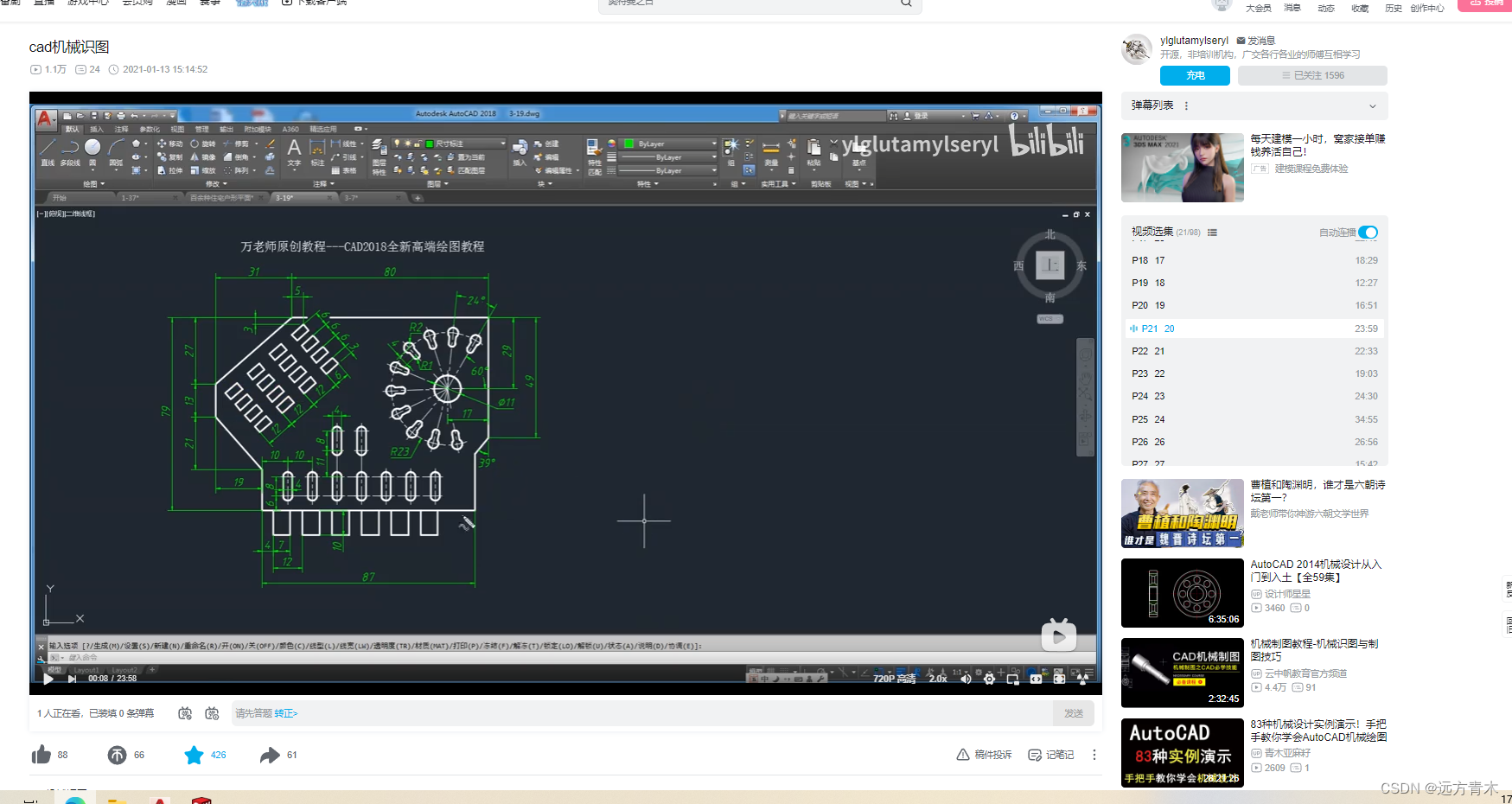1512x804 pixels.
Task: Switch the playlist view with list icon
Action: tap(1212, 233)
